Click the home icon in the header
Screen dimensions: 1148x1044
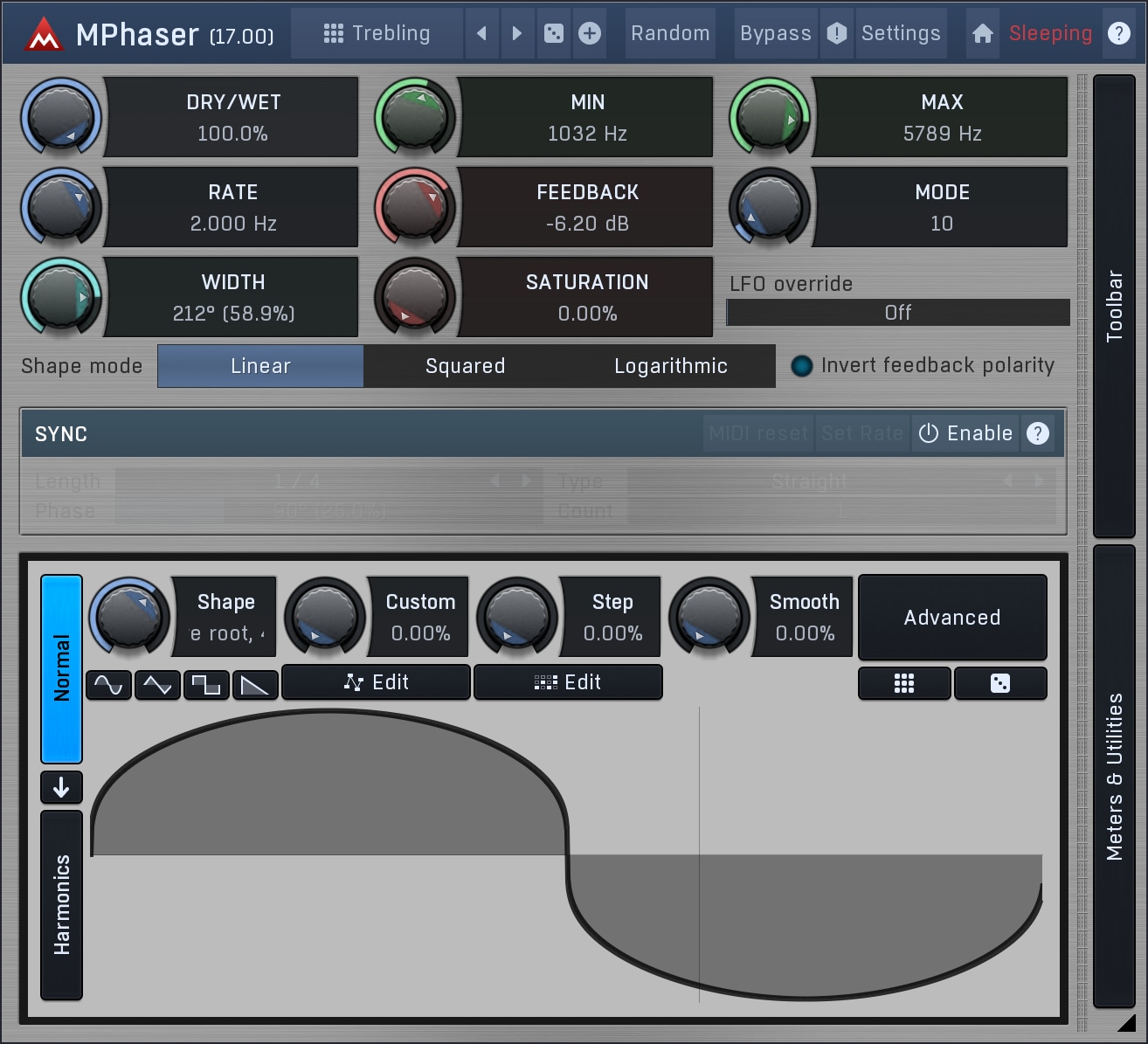[x=983, y=33]
